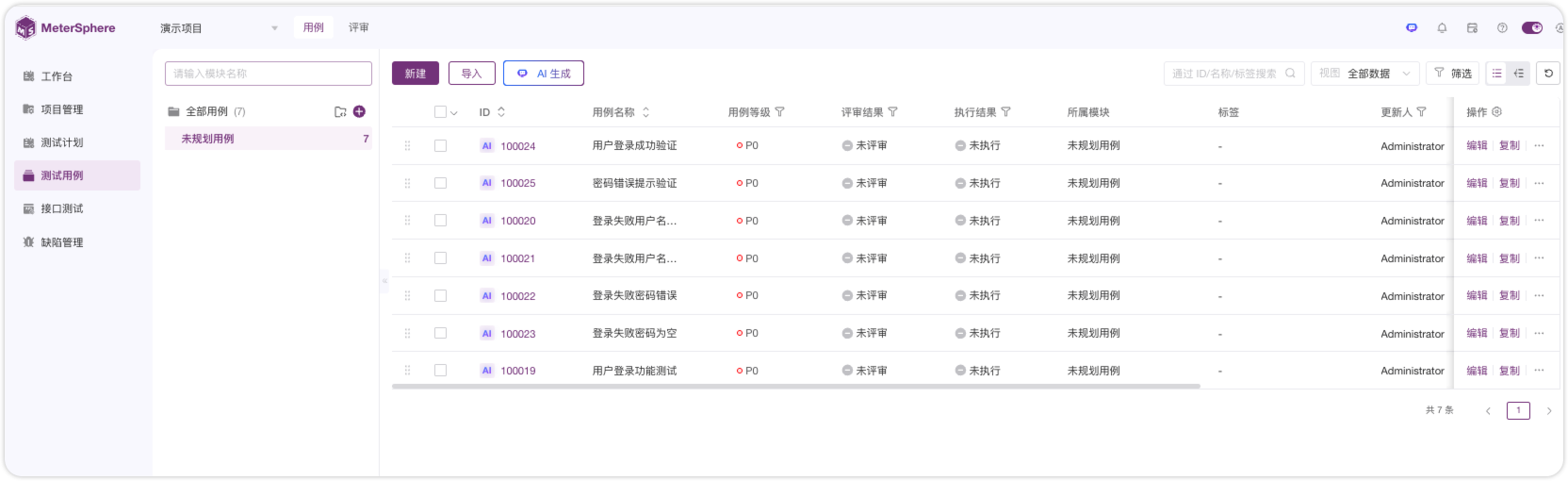Viewport: 1568px width, 481px height.
Task: Check the box for case 100024
Action: point(440,146)
